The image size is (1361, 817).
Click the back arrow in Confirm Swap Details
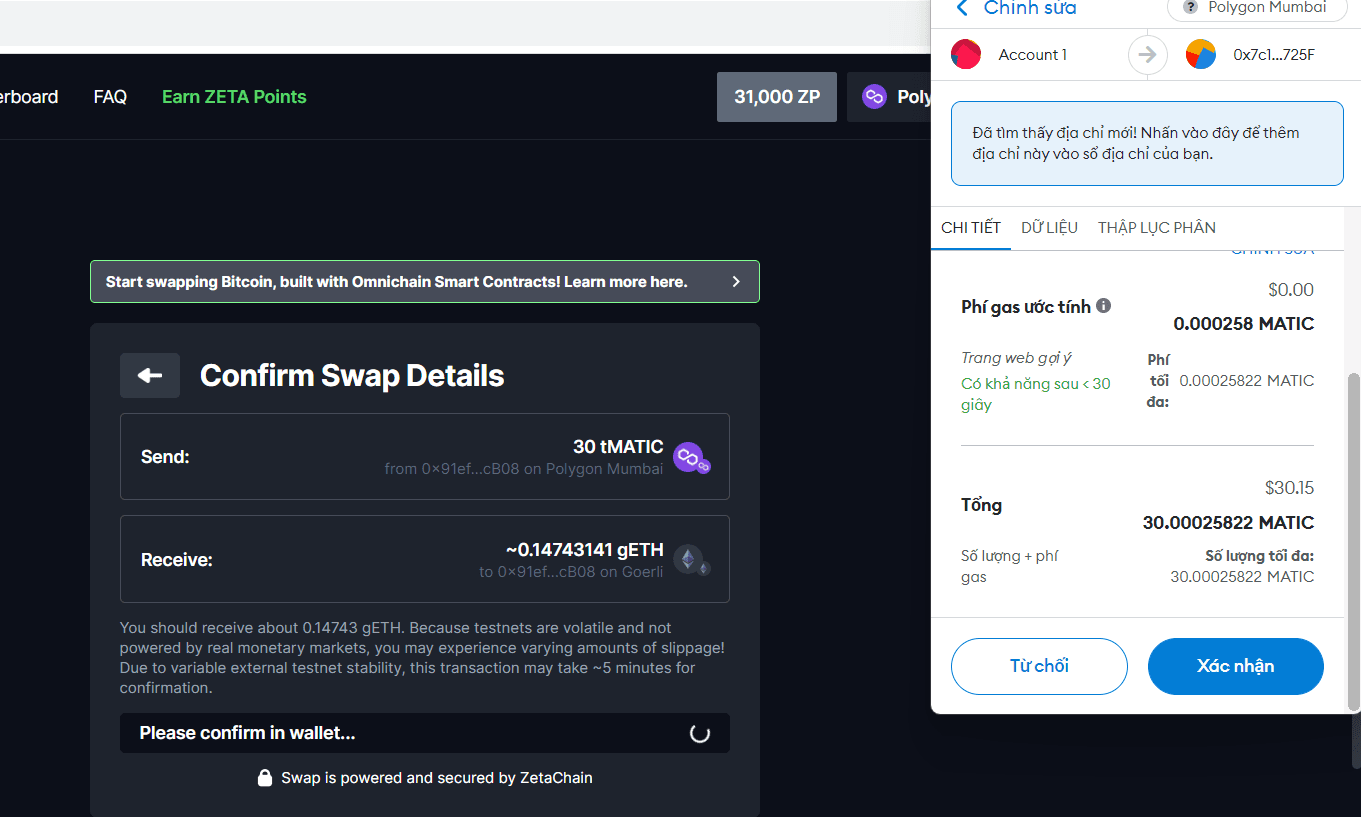150,375
